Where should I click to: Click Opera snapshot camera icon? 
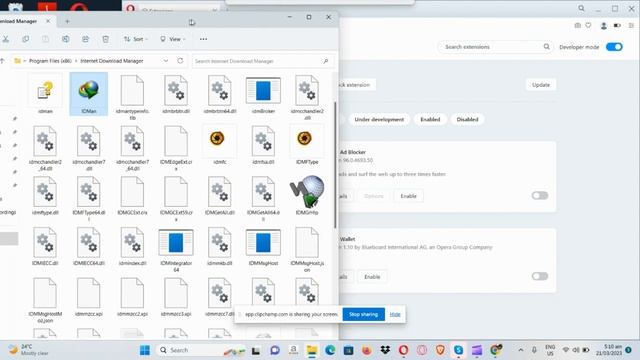coord(577,25)
